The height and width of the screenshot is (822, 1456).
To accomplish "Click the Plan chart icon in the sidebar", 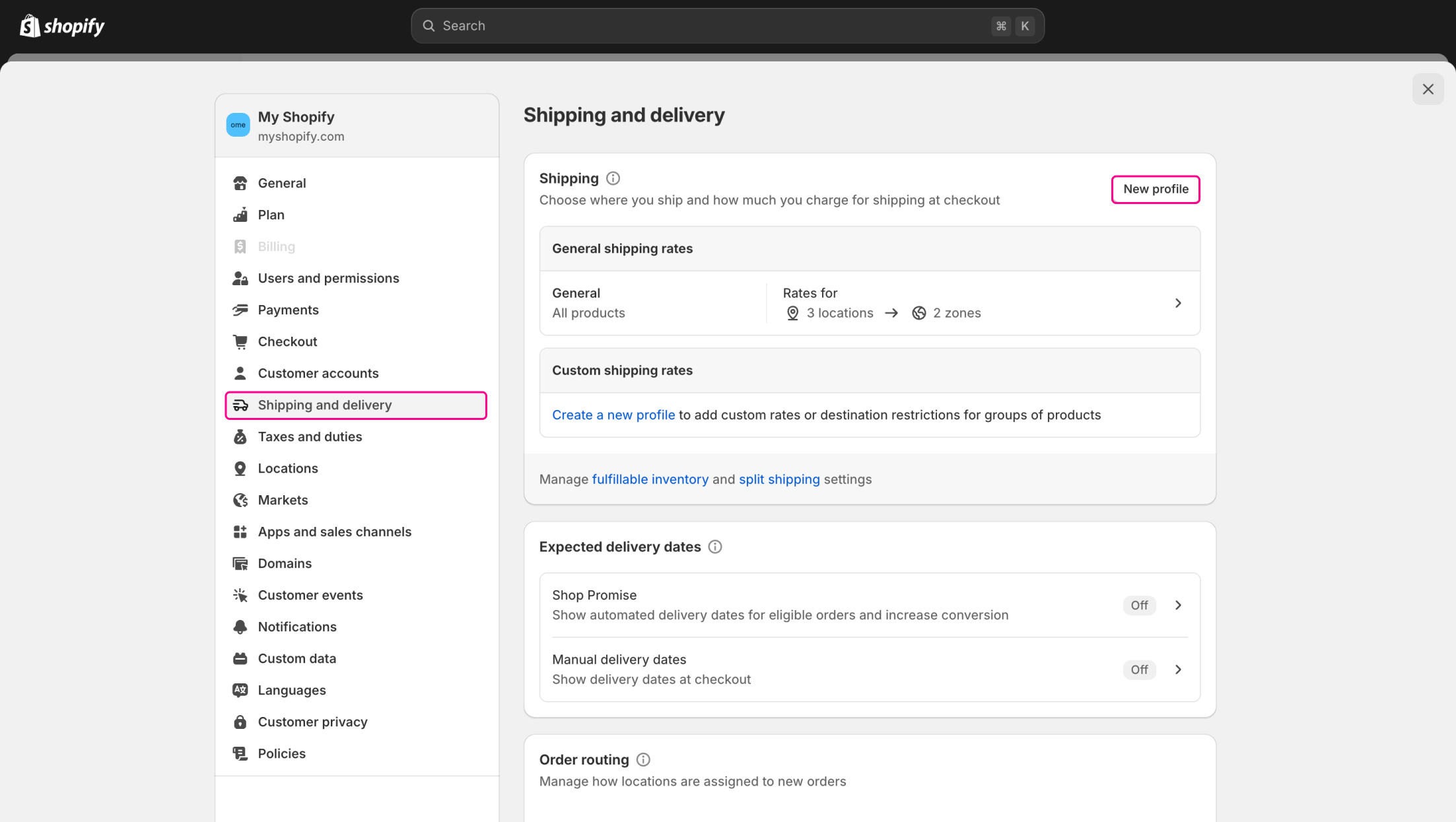I will click(x=240, y=215).
